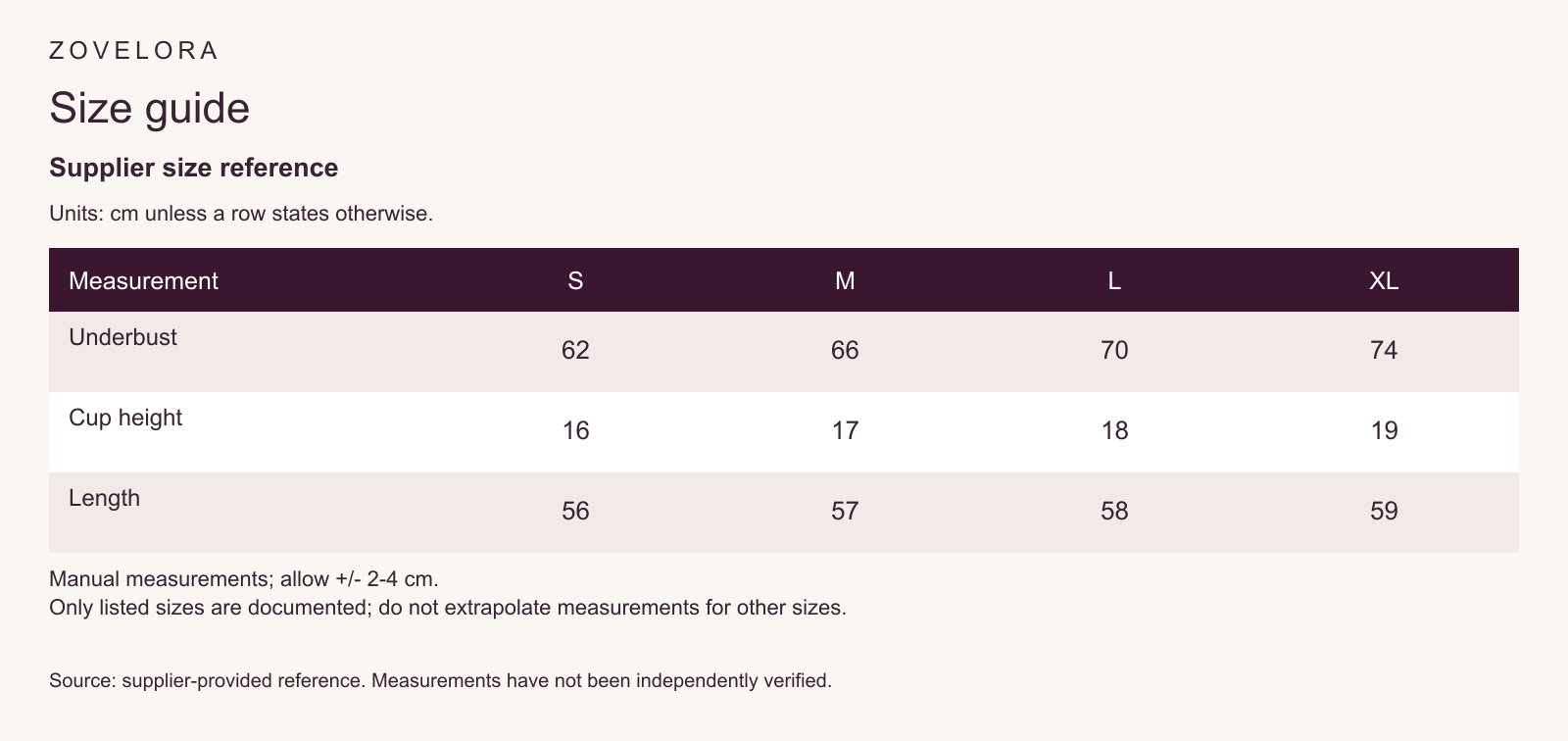This screenshot has width=1568, height=741.
Task: Click the manual measurements tolerance note
Action: 244,578
